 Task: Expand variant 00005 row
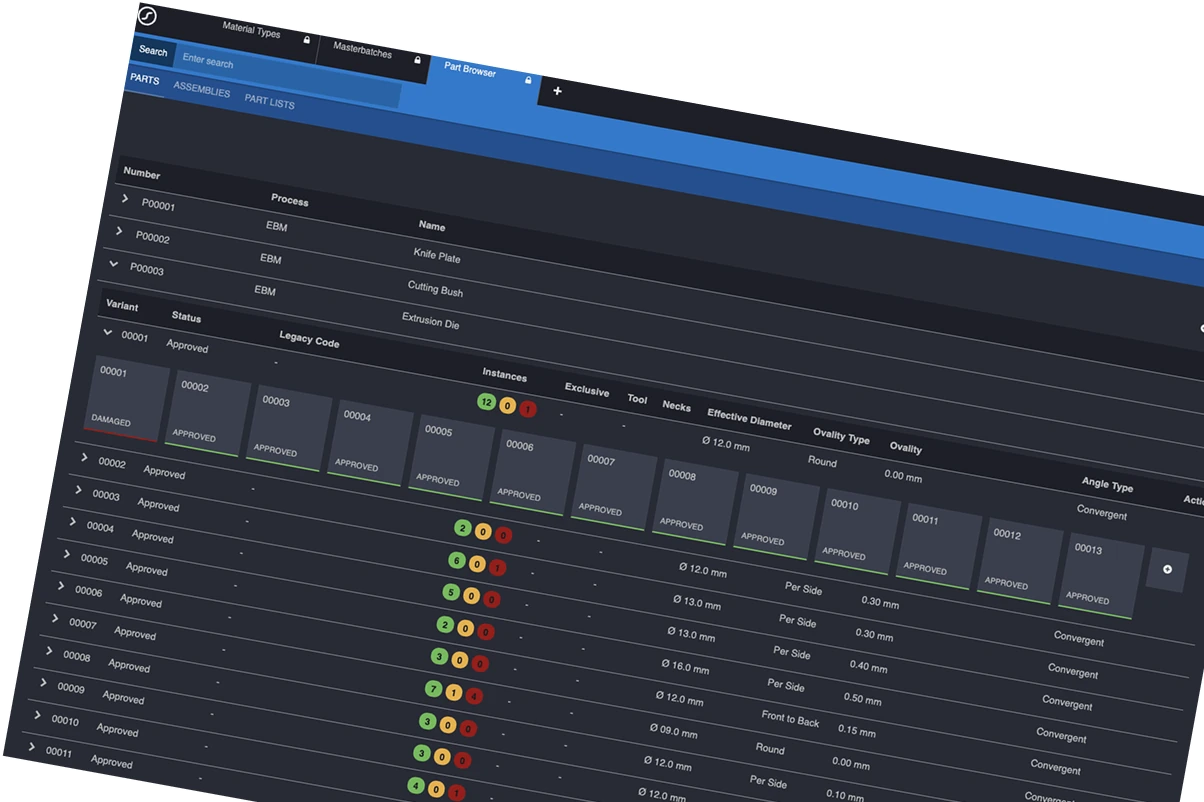[67, 554]
